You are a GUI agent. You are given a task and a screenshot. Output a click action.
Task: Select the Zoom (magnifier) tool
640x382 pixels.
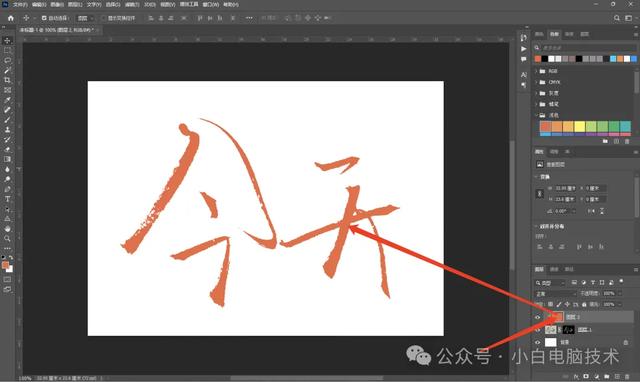pyautogui.click(x=7, y=239)
